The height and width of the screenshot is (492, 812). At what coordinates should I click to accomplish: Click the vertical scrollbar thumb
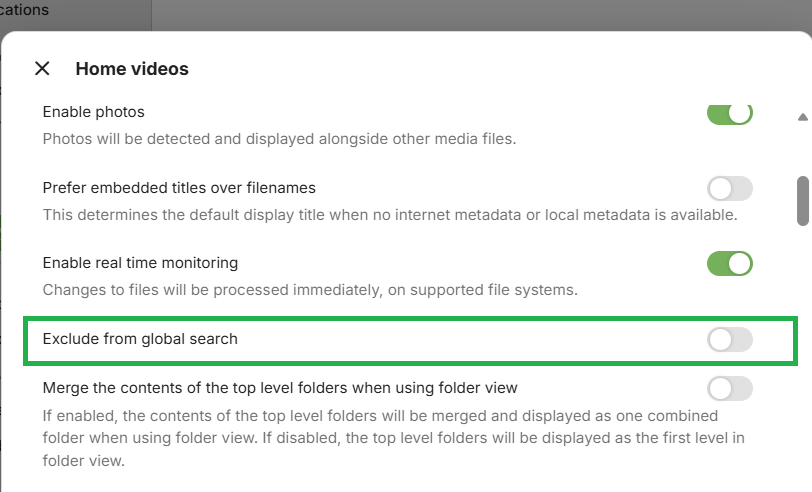tap(802, 200)
